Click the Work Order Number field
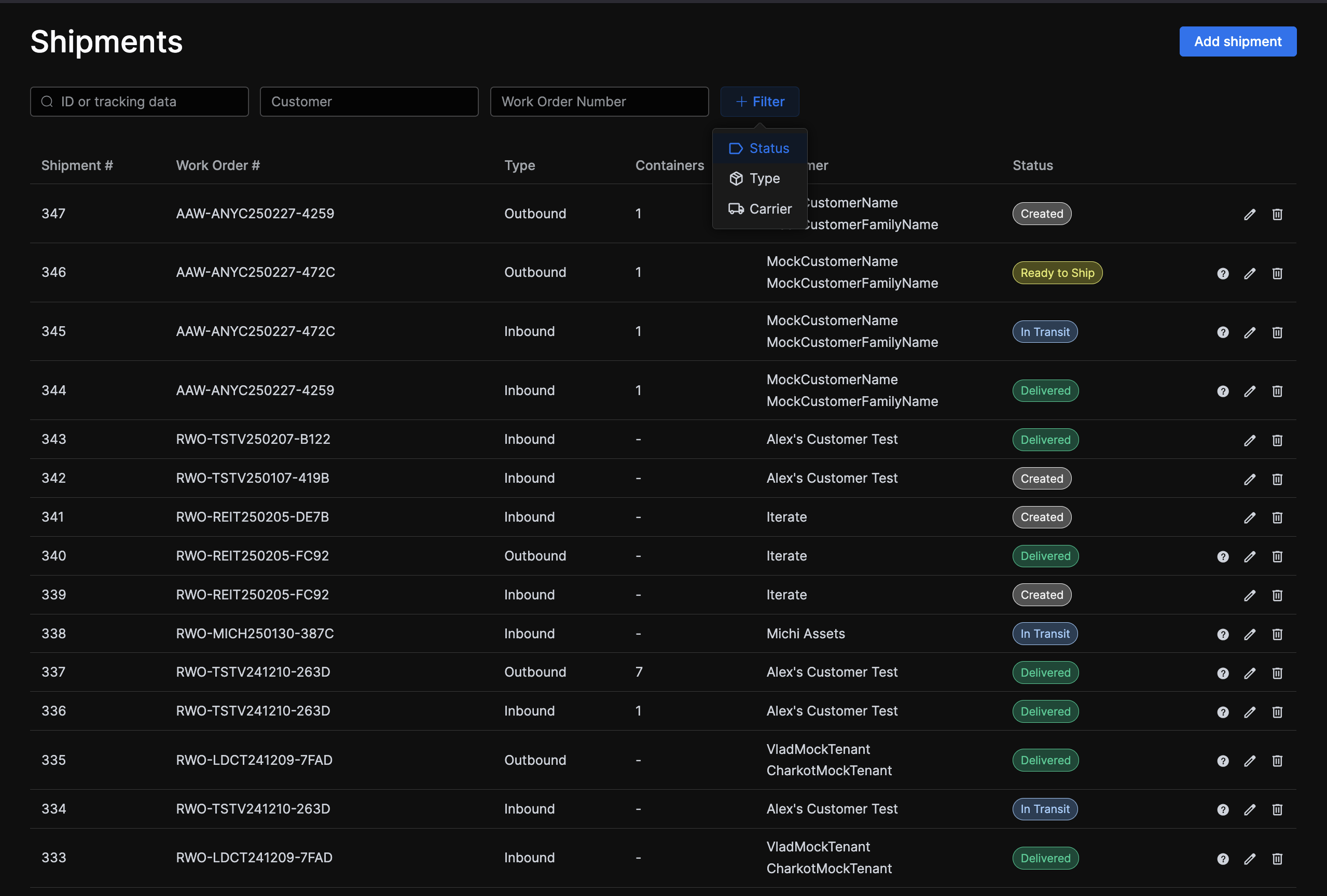 click(x=599, y=102)
